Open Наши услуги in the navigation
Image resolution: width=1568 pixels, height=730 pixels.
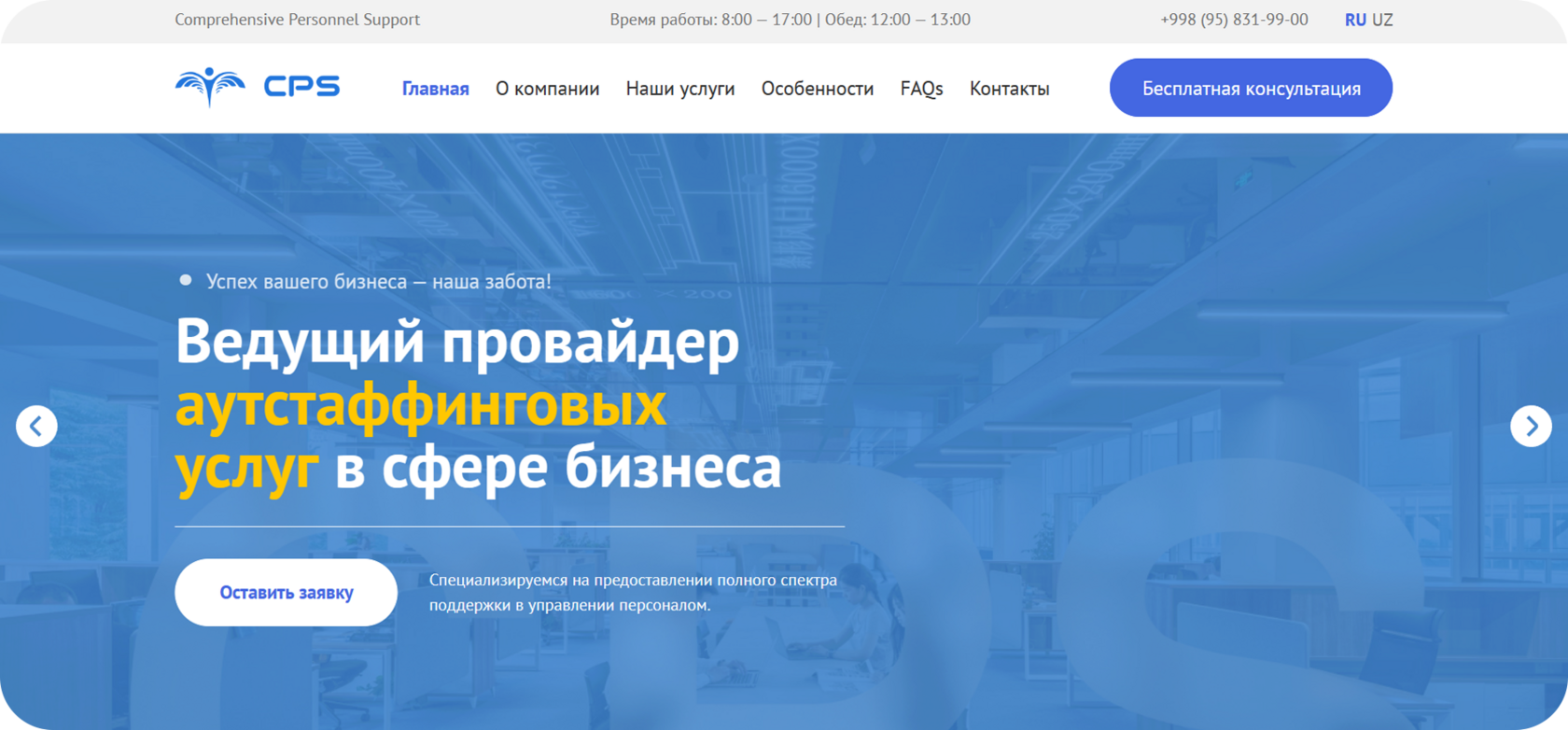pyautogui.click(x=679, y=89)
